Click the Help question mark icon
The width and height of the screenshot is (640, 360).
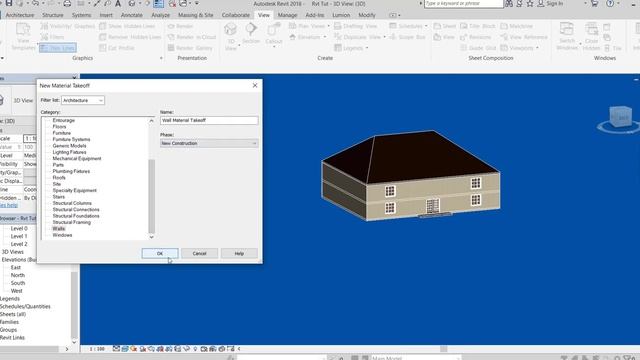pos(610,4)
